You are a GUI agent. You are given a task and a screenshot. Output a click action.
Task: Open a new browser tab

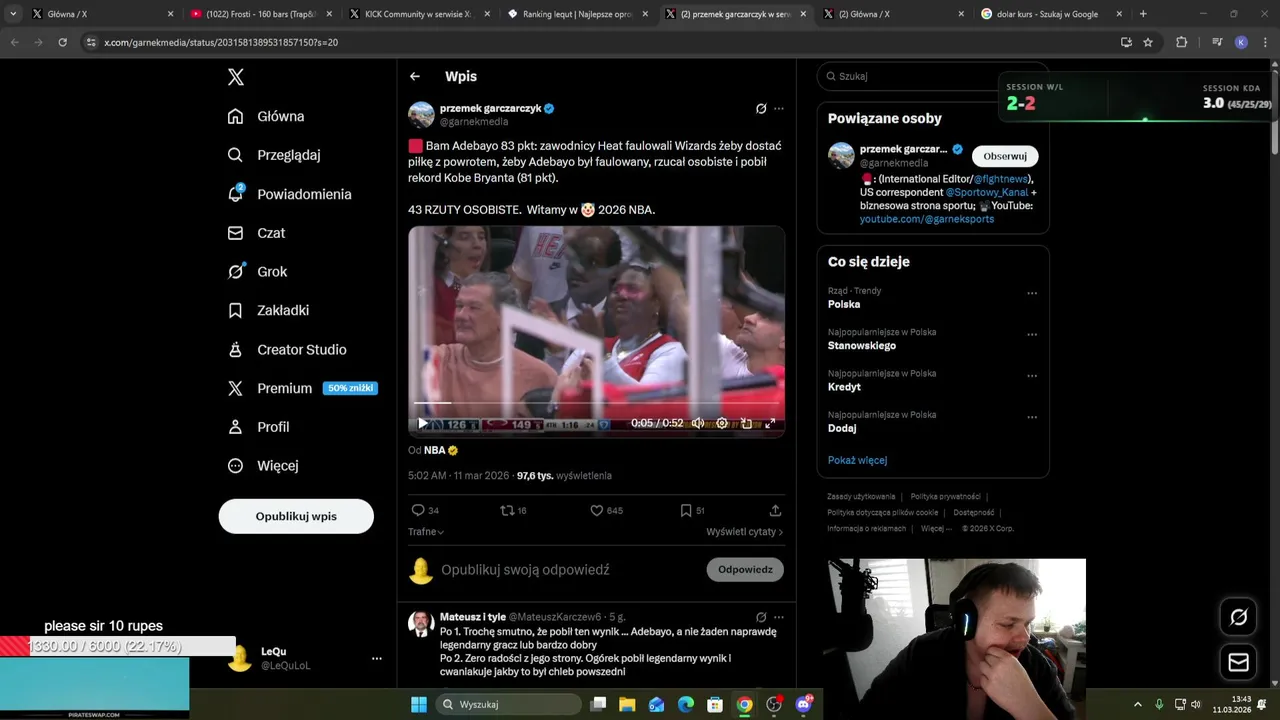(x=1143, y=14)
